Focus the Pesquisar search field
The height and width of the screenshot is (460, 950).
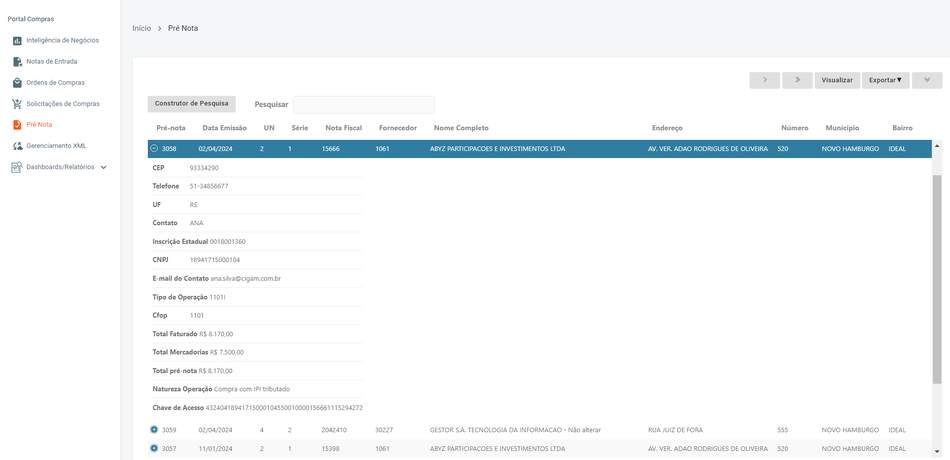(x=364, y=104)
